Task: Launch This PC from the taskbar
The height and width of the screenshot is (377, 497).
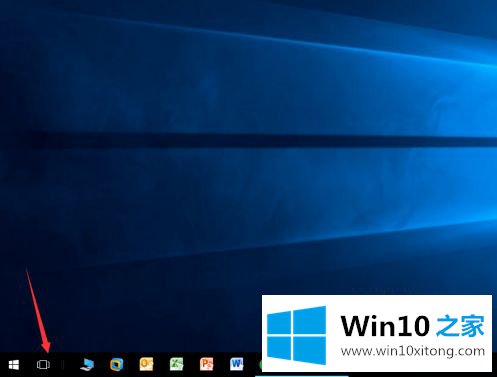Action: point(87,365)
